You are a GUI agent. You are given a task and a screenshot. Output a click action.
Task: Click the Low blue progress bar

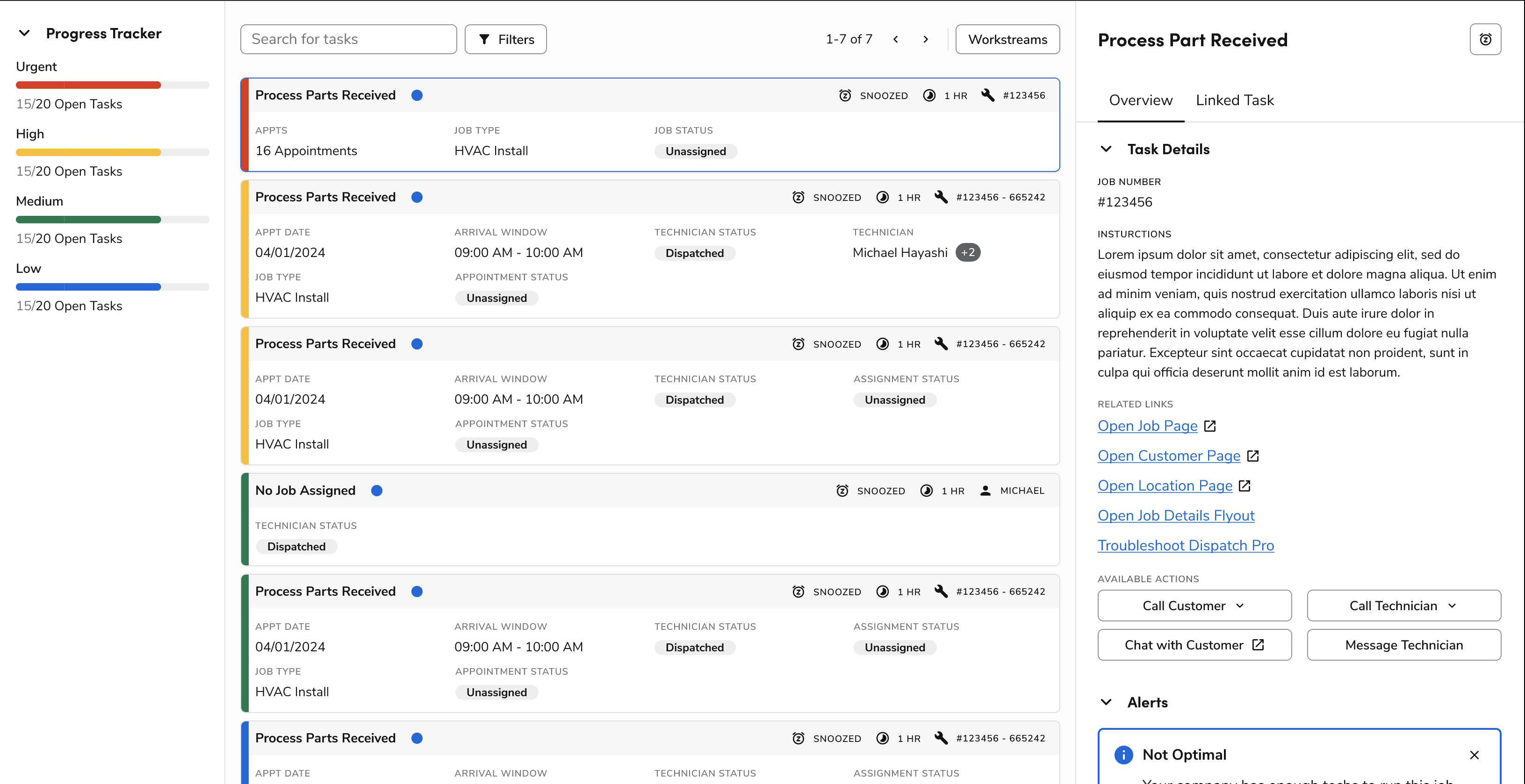(x=113, y=287)
